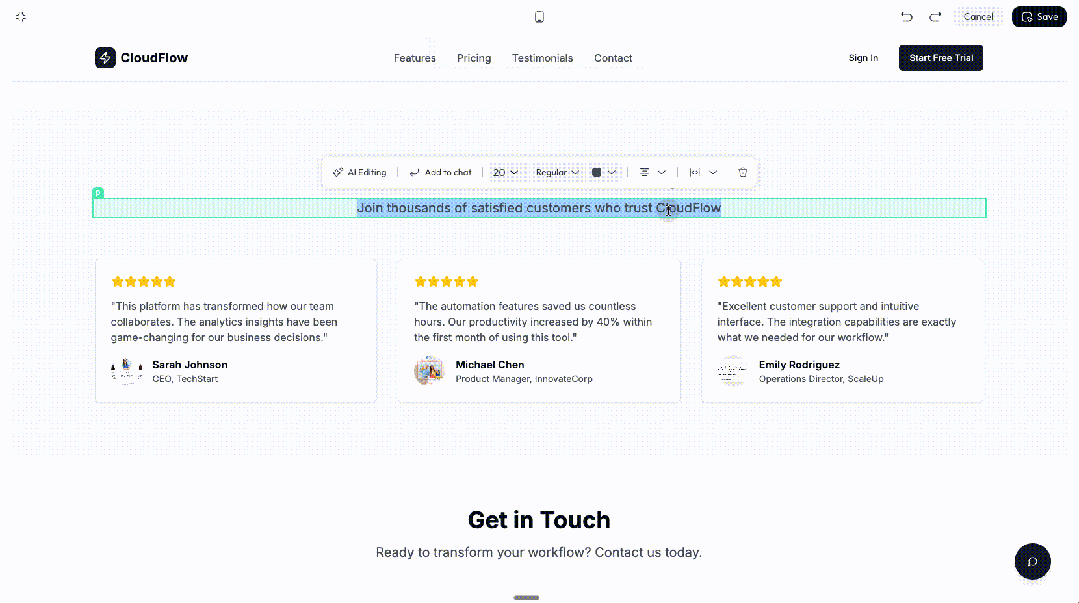The width and height of the screenshot is (1079, 603).
Task: Redo the last edit
Action: [x=934, y=17]
